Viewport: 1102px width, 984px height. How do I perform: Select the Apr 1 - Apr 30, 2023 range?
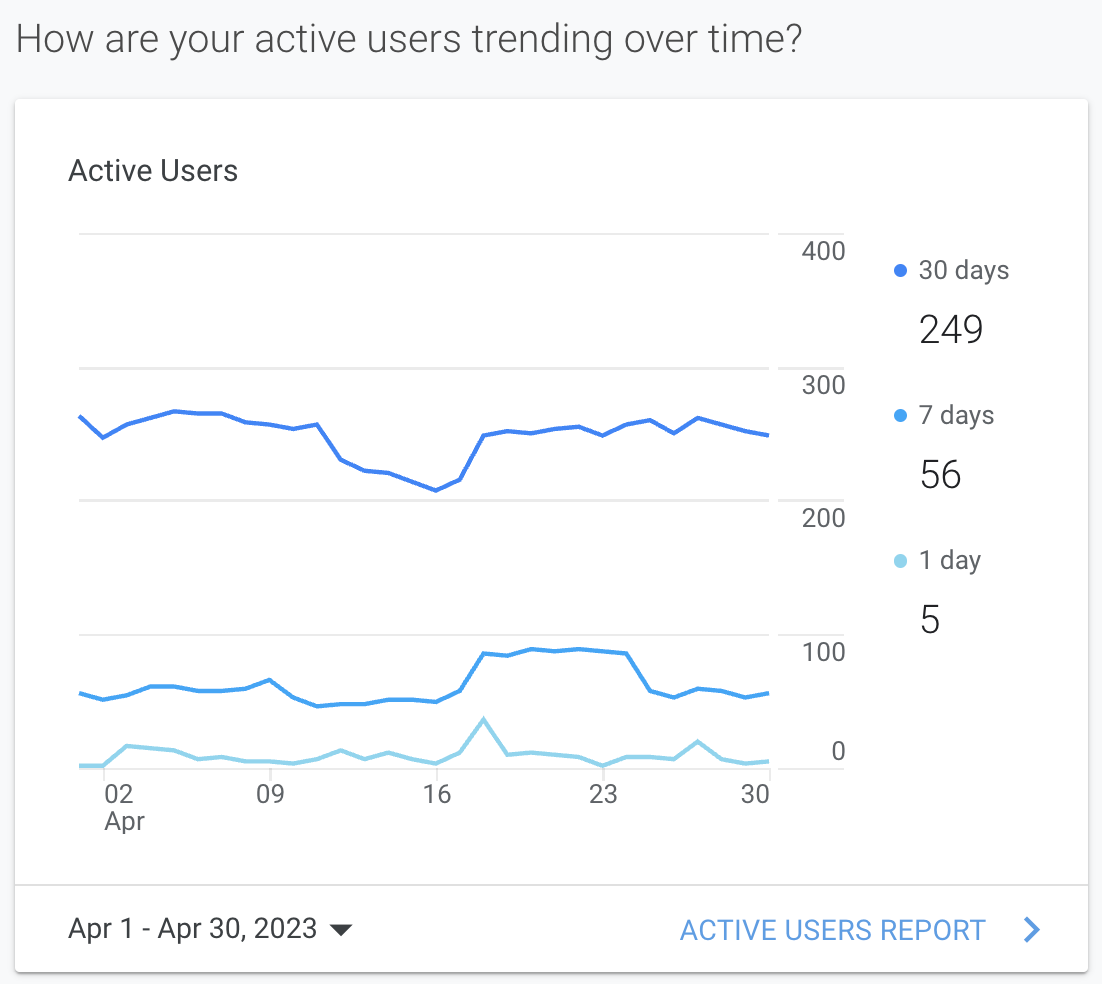(192, 929)
